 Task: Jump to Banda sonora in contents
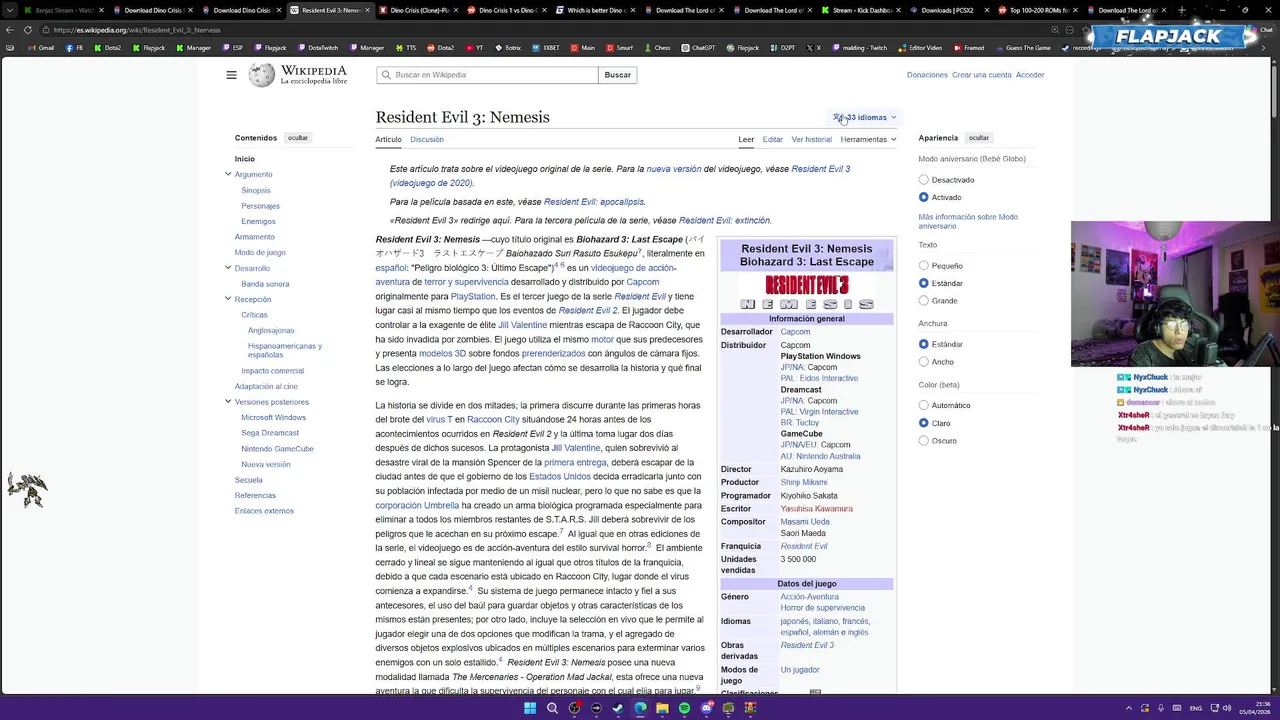pos(265,284)
